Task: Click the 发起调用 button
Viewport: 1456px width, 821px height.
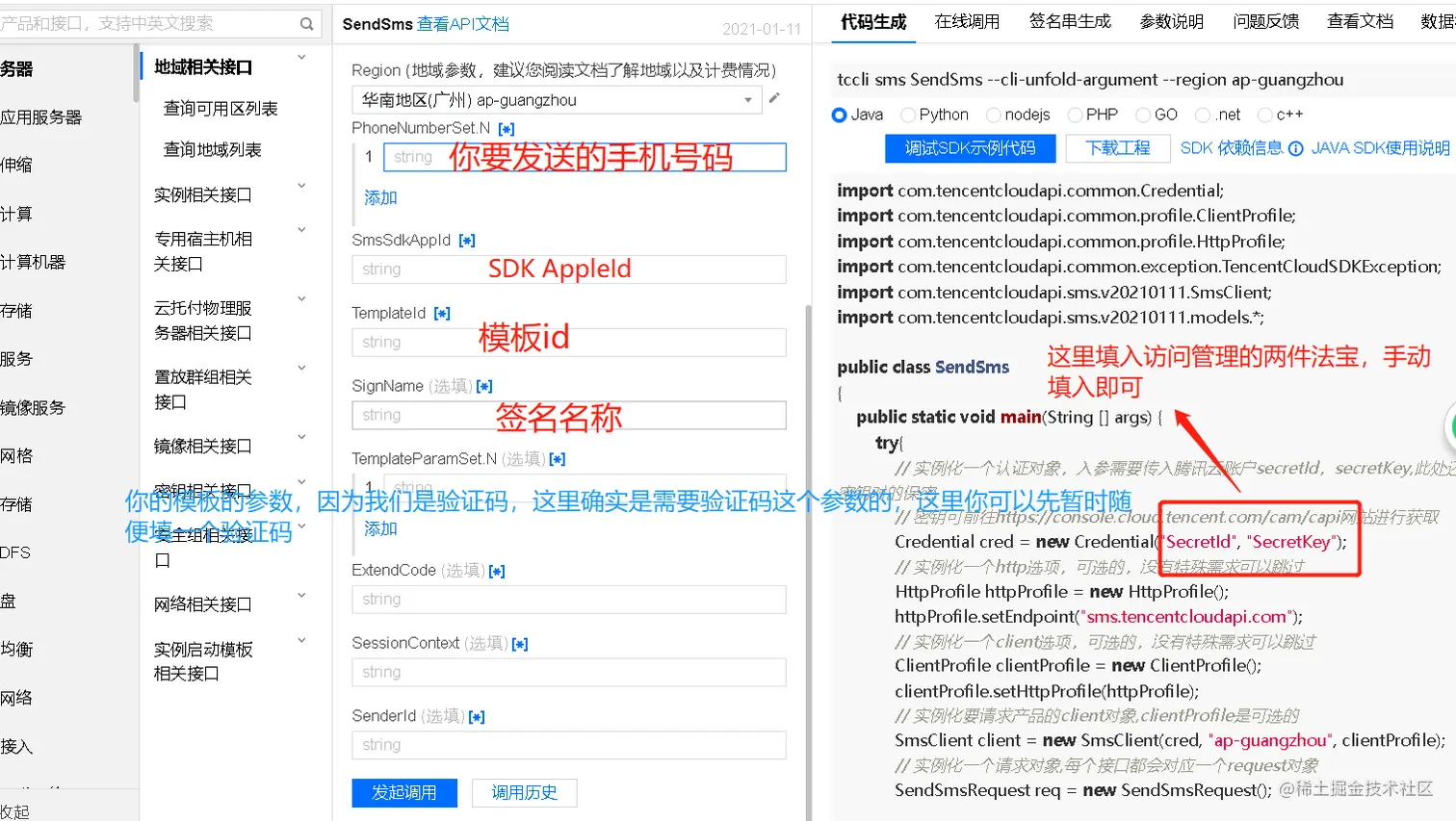Action: (x=403, y=792)
